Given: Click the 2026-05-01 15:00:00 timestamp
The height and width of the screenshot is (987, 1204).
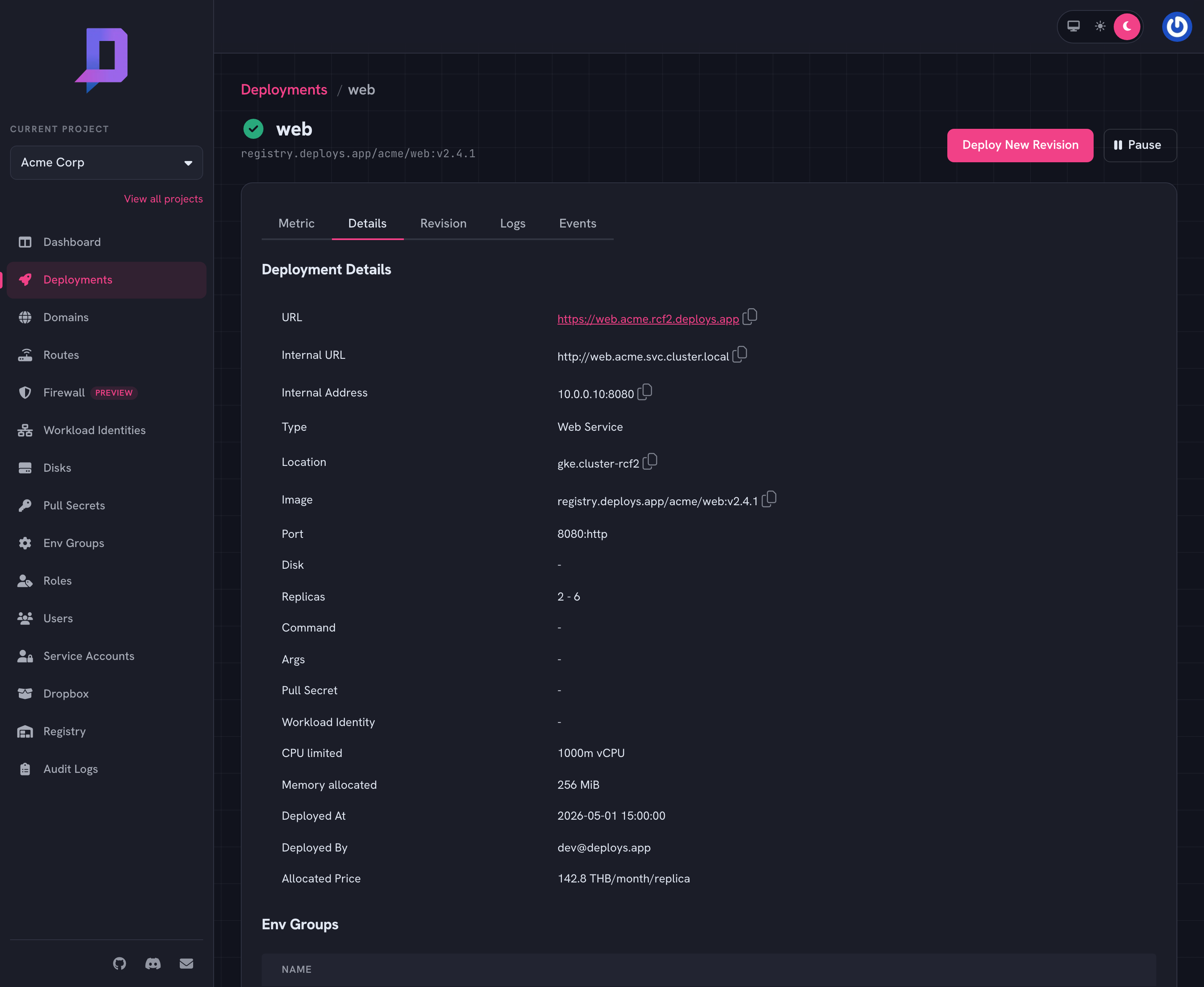Looking at the screenshot, I should pos(611,816).
